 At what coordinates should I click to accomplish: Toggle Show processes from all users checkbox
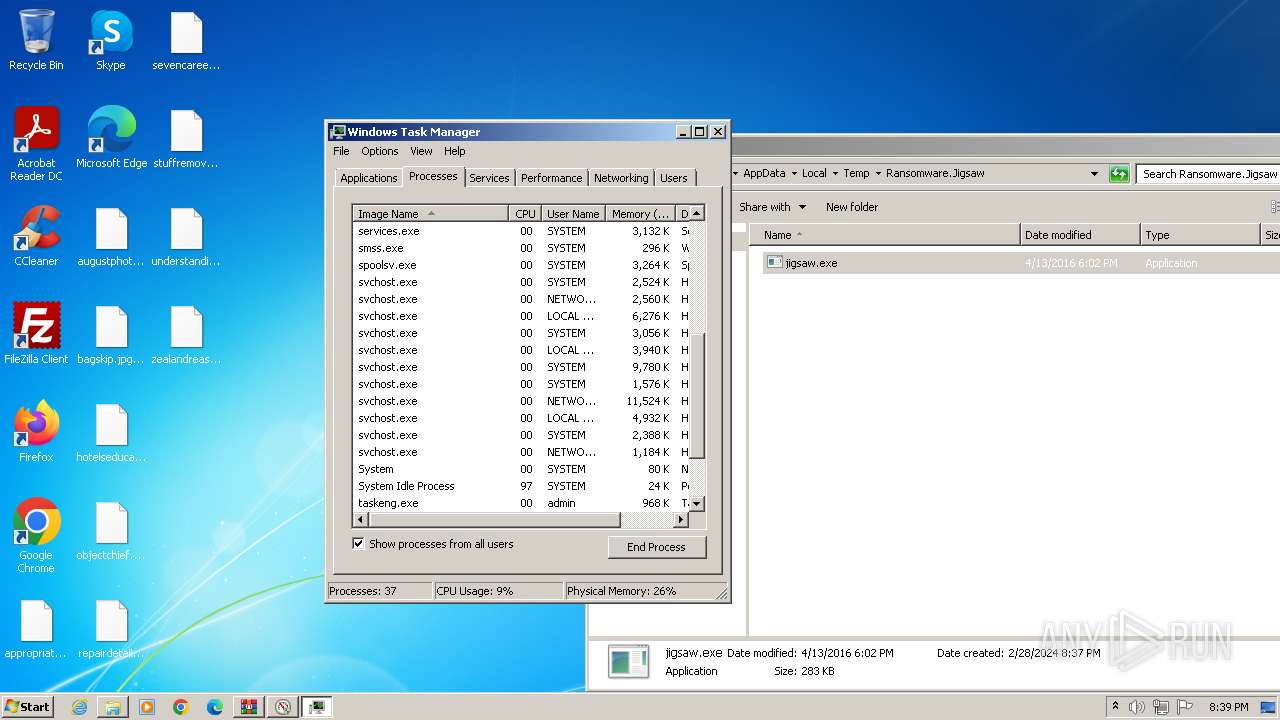[358, 544]
